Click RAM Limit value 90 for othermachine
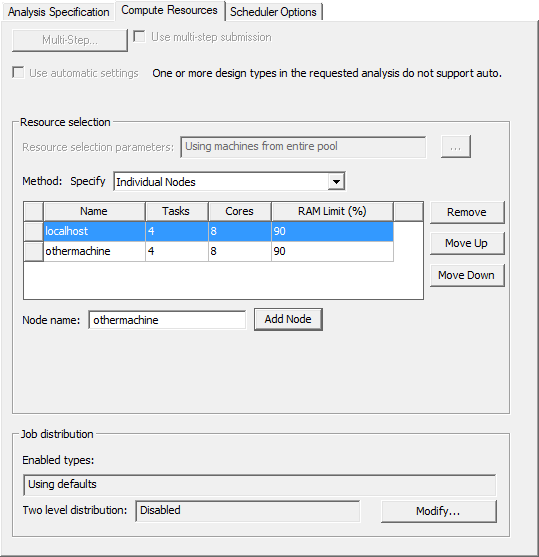Screen dimensions: 539x557 pos(332,252)
